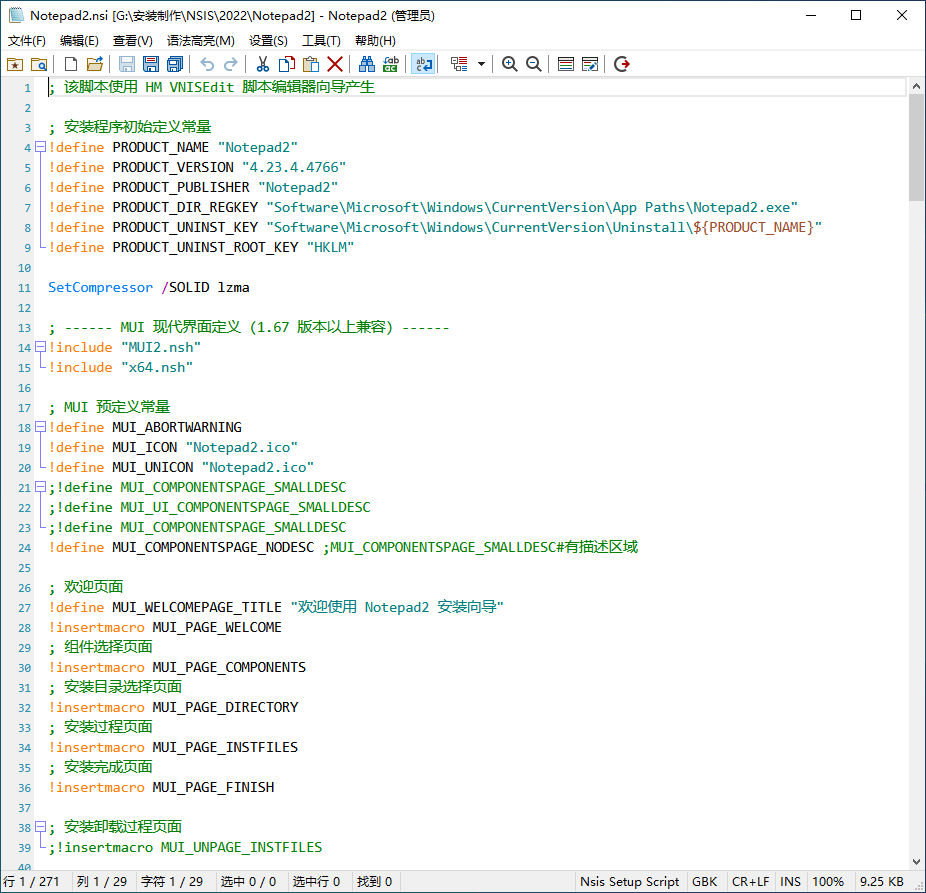
Task: Click the Replace toolbar icon
Action: 388,64
